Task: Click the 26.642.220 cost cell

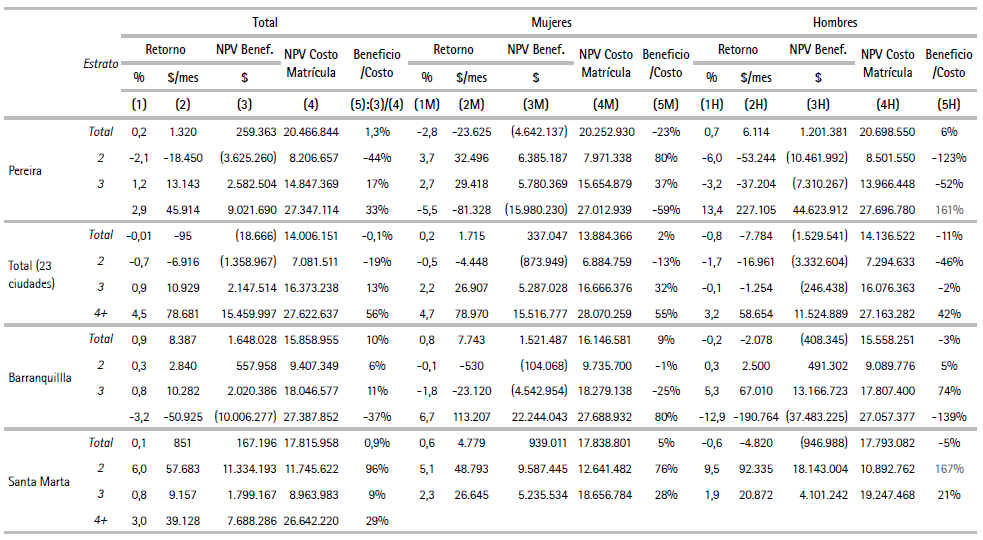Action: [312, 521]
